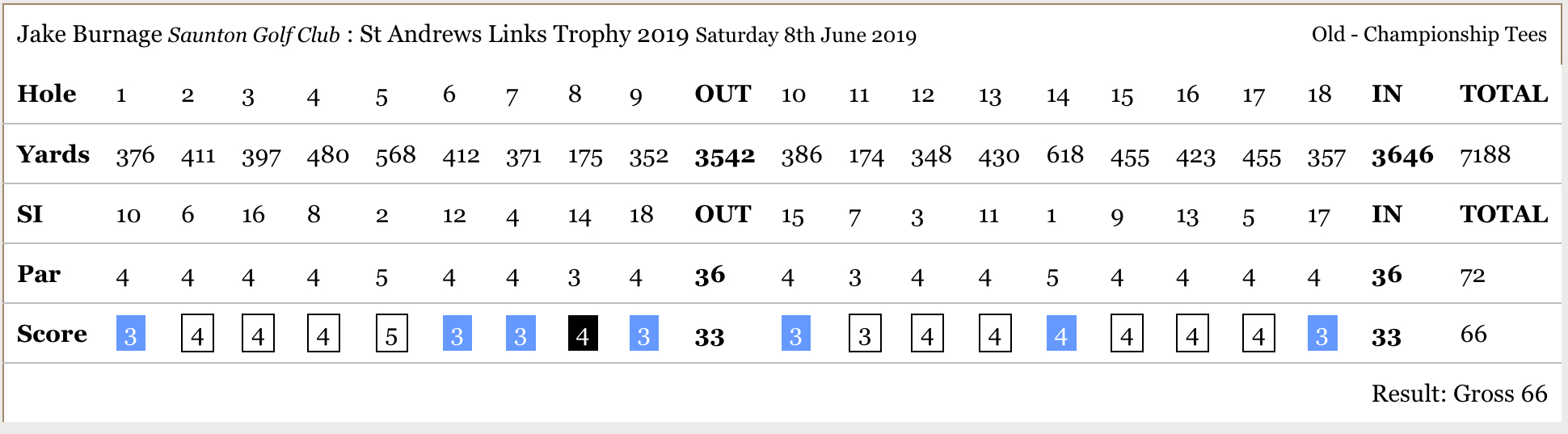Select the blue hole 14 score box
This screenshot has width=1568, height=434.
(x=1060, y=334)
